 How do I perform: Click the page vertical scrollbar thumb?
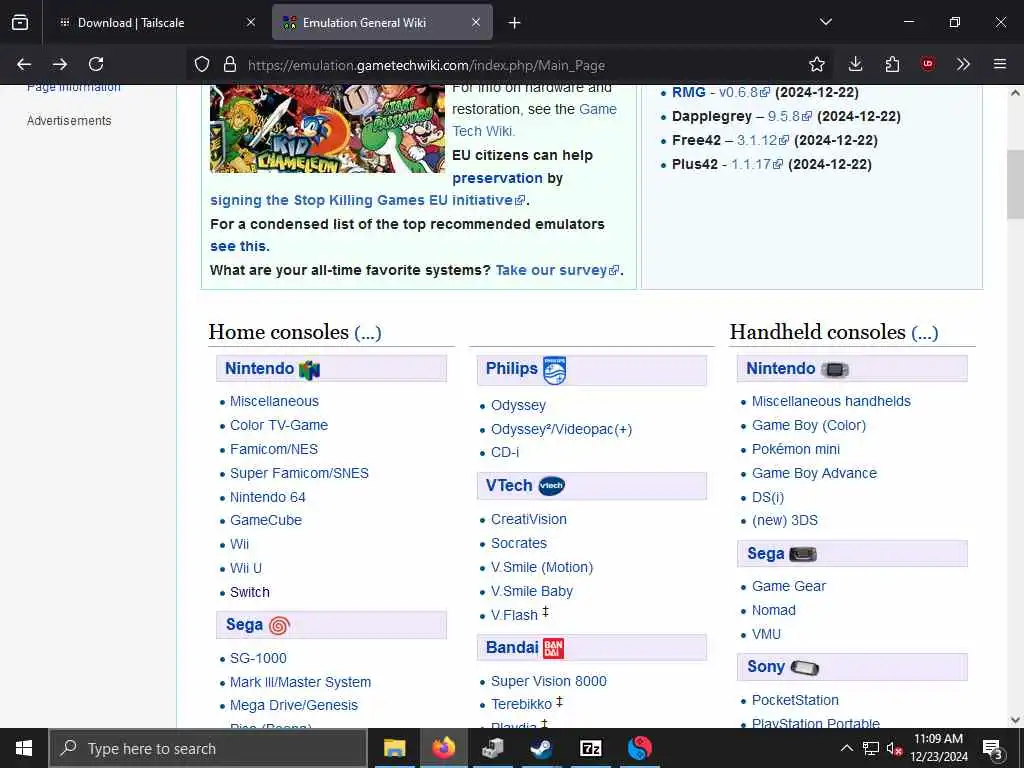(1015, 184)
